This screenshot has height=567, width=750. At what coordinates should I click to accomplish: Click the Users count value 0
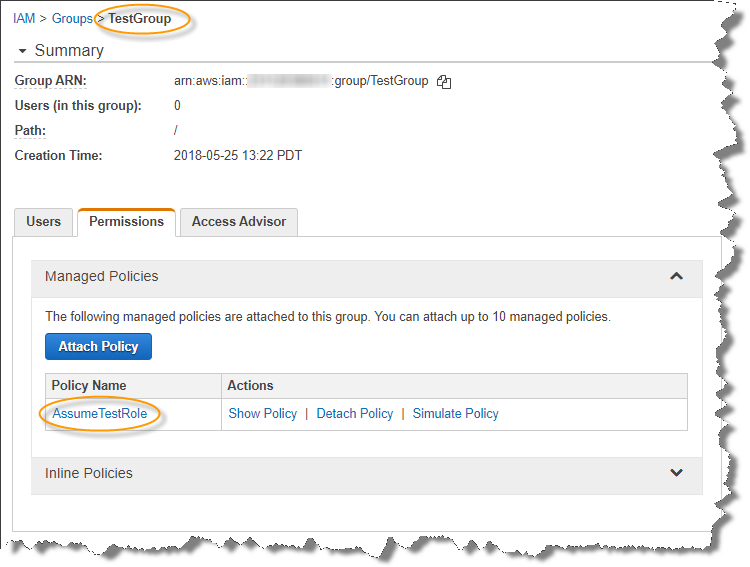click(x=177, y=105)
